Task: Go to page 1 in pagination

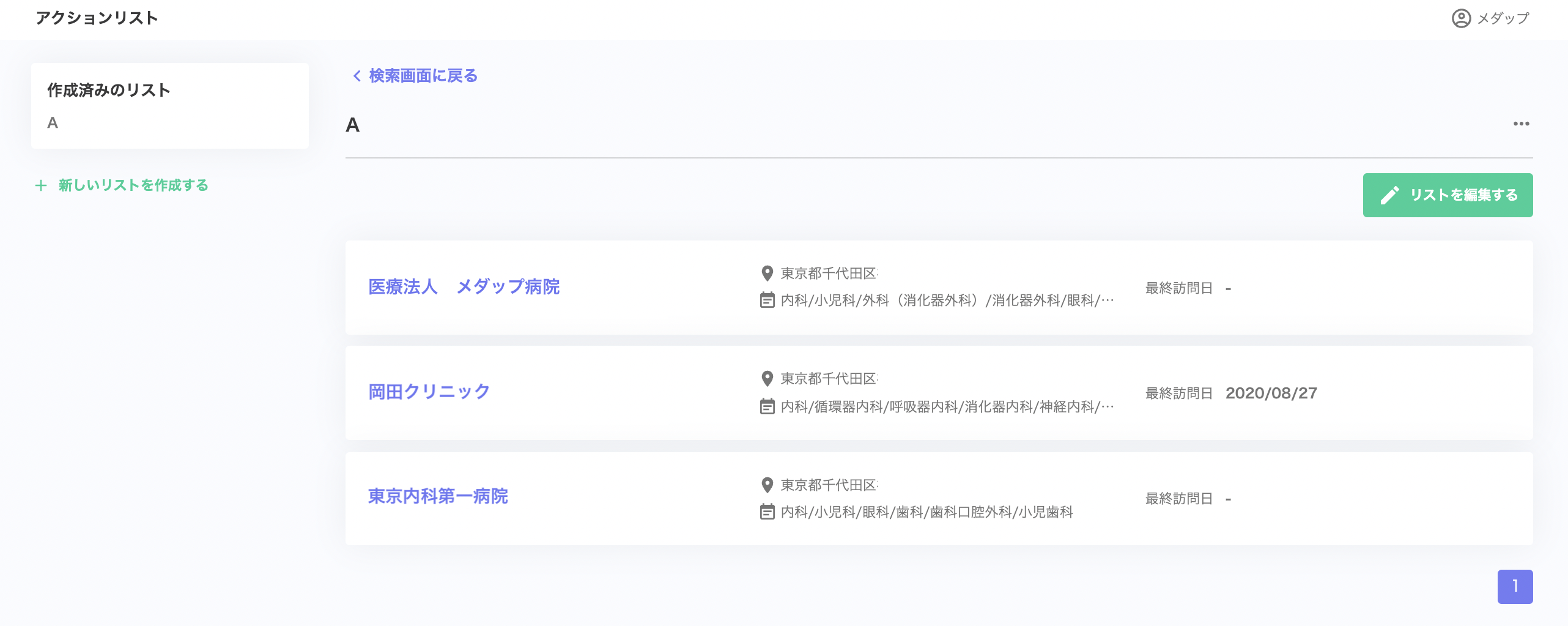Action: tap(1515, 586)
